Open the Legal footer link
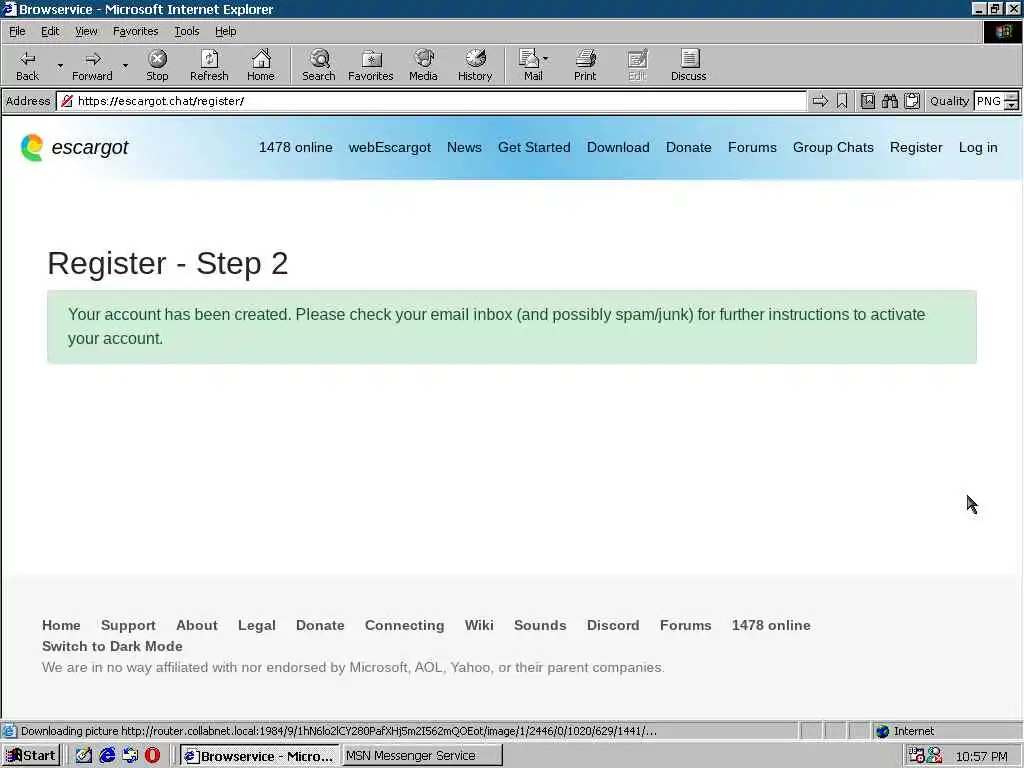This screenshot has height=768, width=1024. coord(257,625)
